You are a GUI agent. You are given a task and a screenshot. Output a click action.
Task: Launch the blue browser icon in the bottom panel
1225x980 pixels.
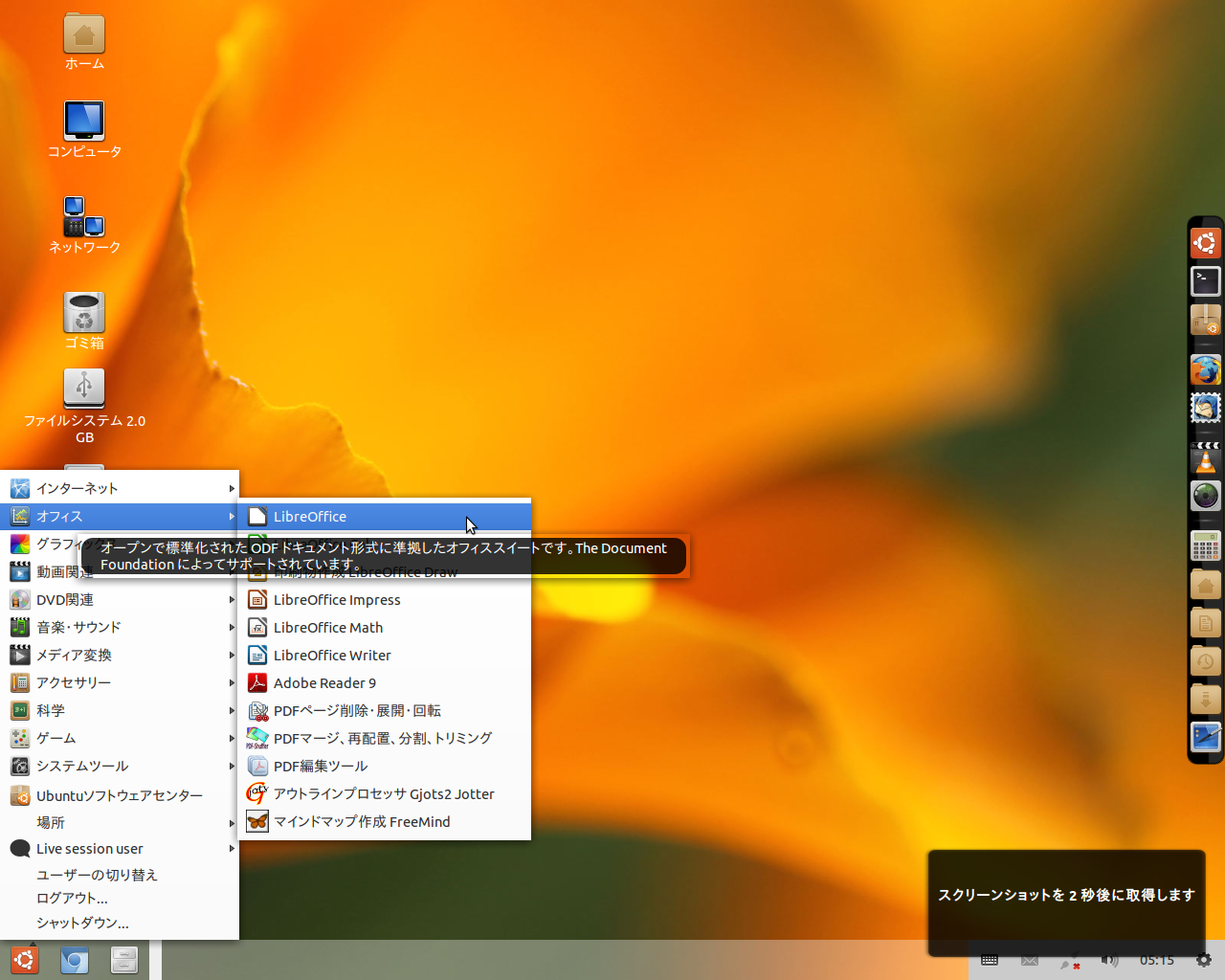coord(75,960)
